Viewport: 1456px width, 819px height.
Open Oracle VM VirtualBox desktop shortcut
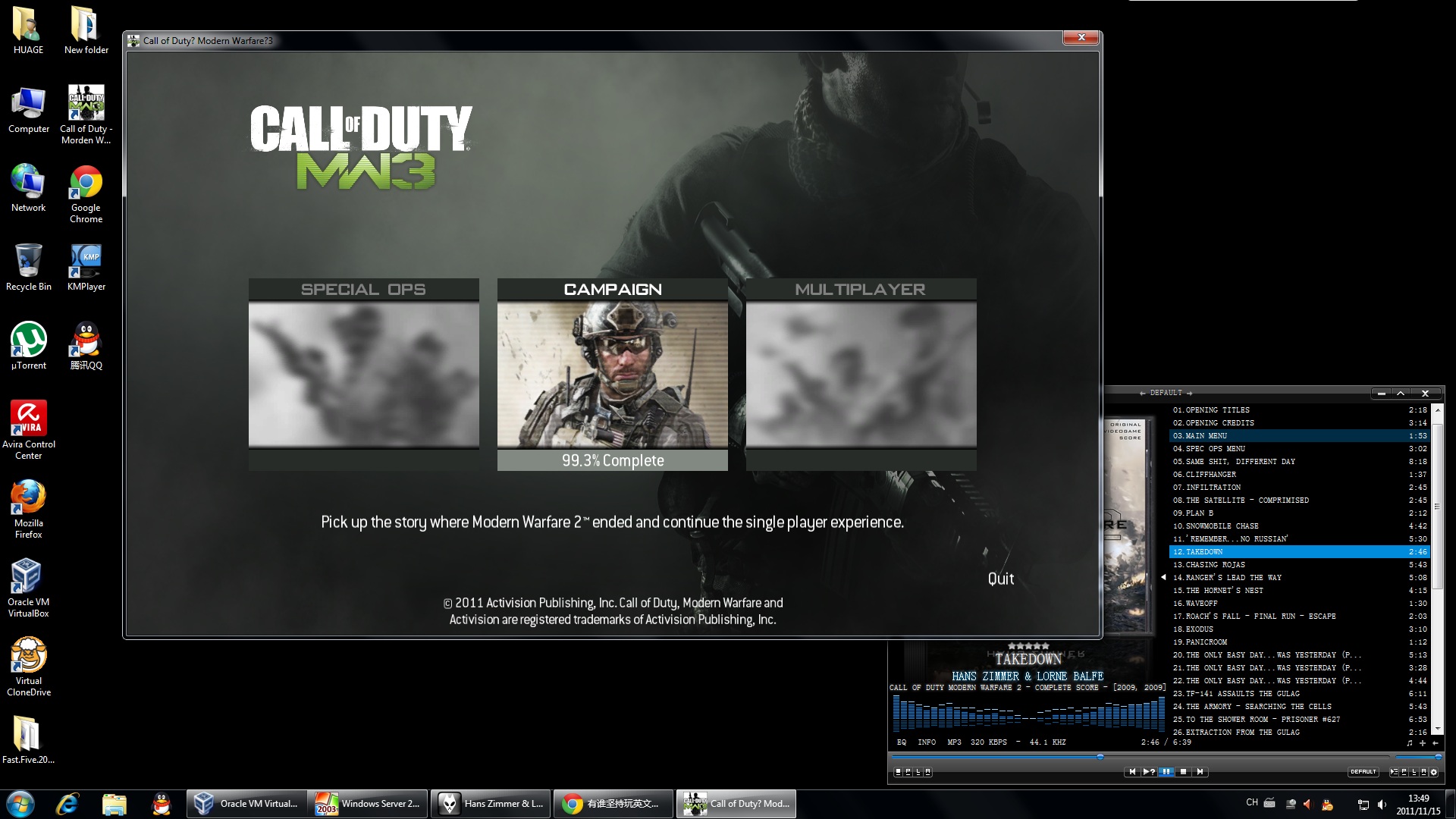click(28, 588)
